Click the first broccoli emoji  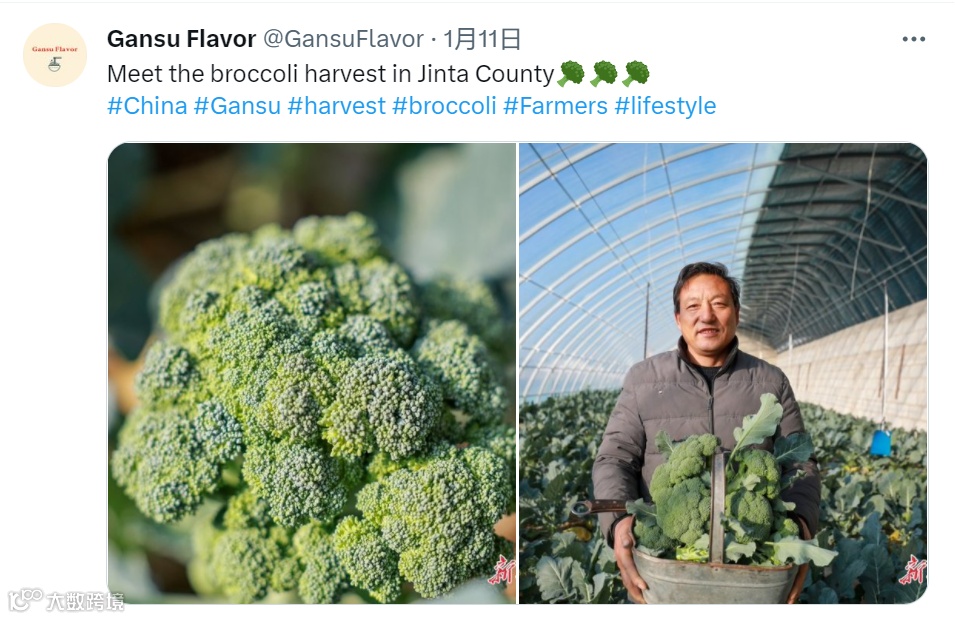point(571,74)
